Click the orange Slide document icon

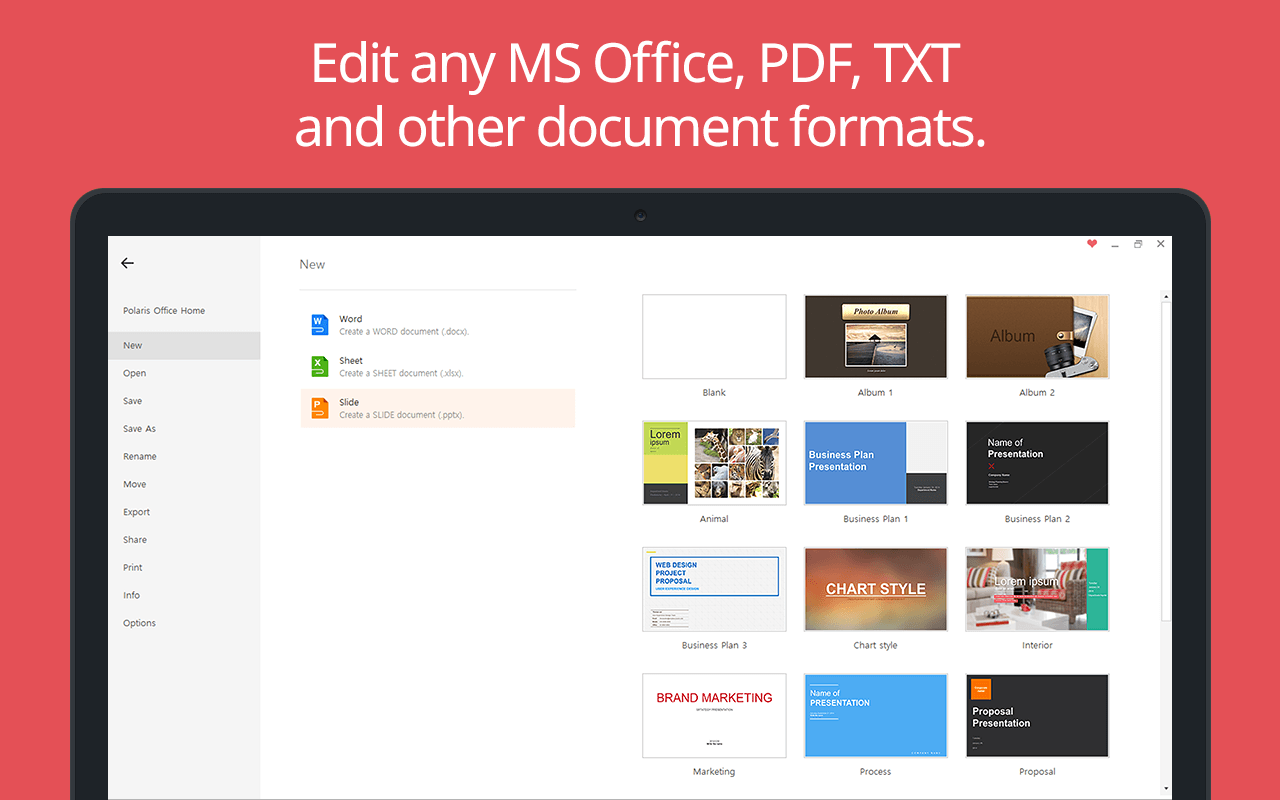pyautogui.click(x=319, y=408)
